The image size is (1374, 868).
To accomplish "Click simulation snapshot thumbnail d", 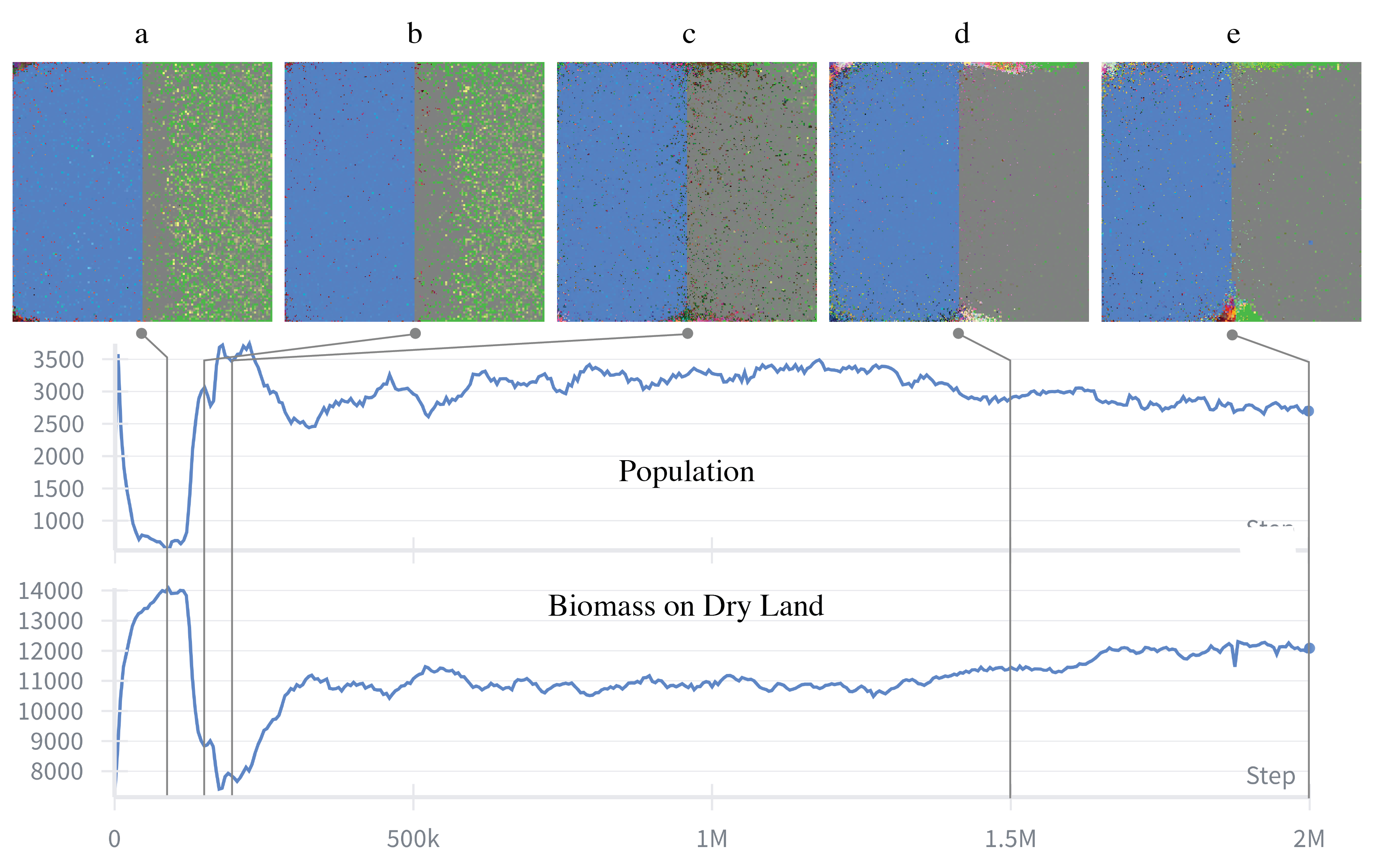I will pyautogui.click(x=959, y=192).
